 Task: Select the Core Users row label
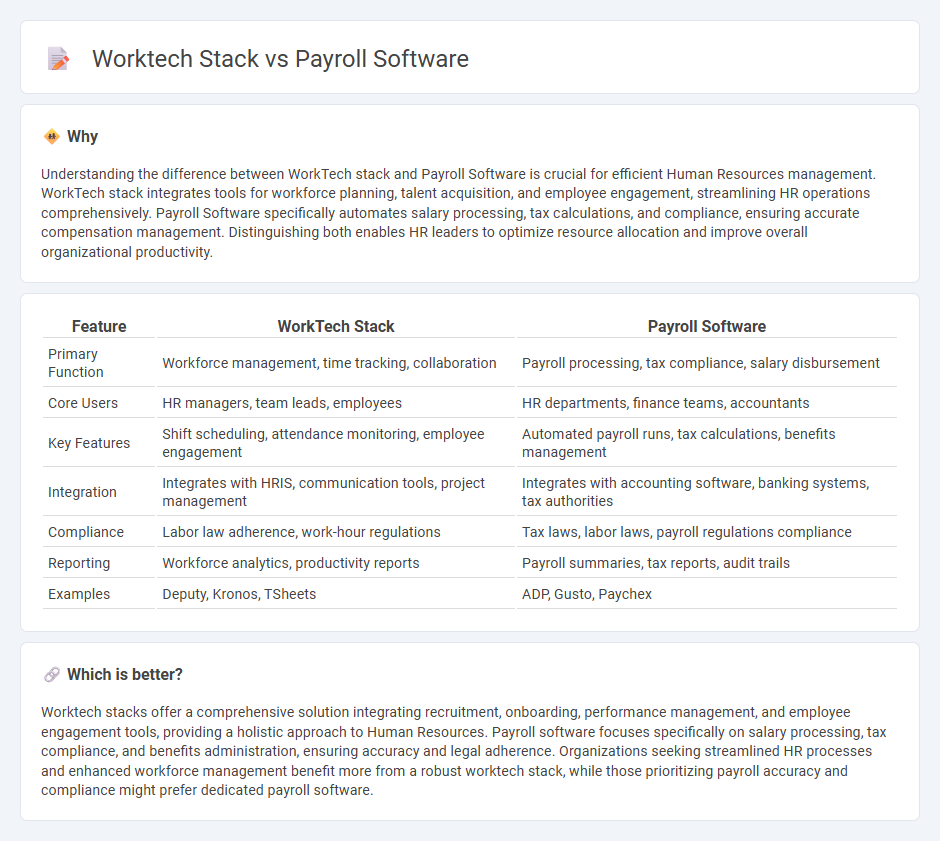(83, 403)
